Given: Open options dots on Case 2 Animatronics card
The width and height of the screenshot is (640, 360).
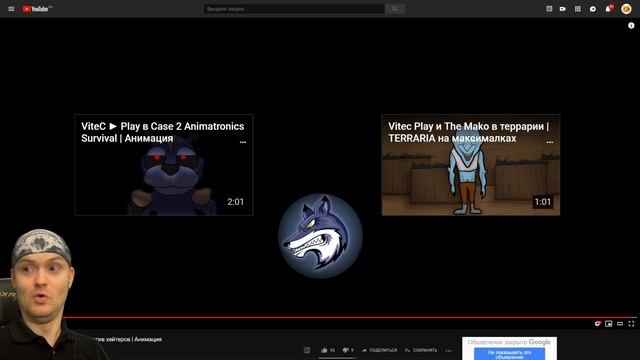Looking at the screenshot, I should 243,142.
